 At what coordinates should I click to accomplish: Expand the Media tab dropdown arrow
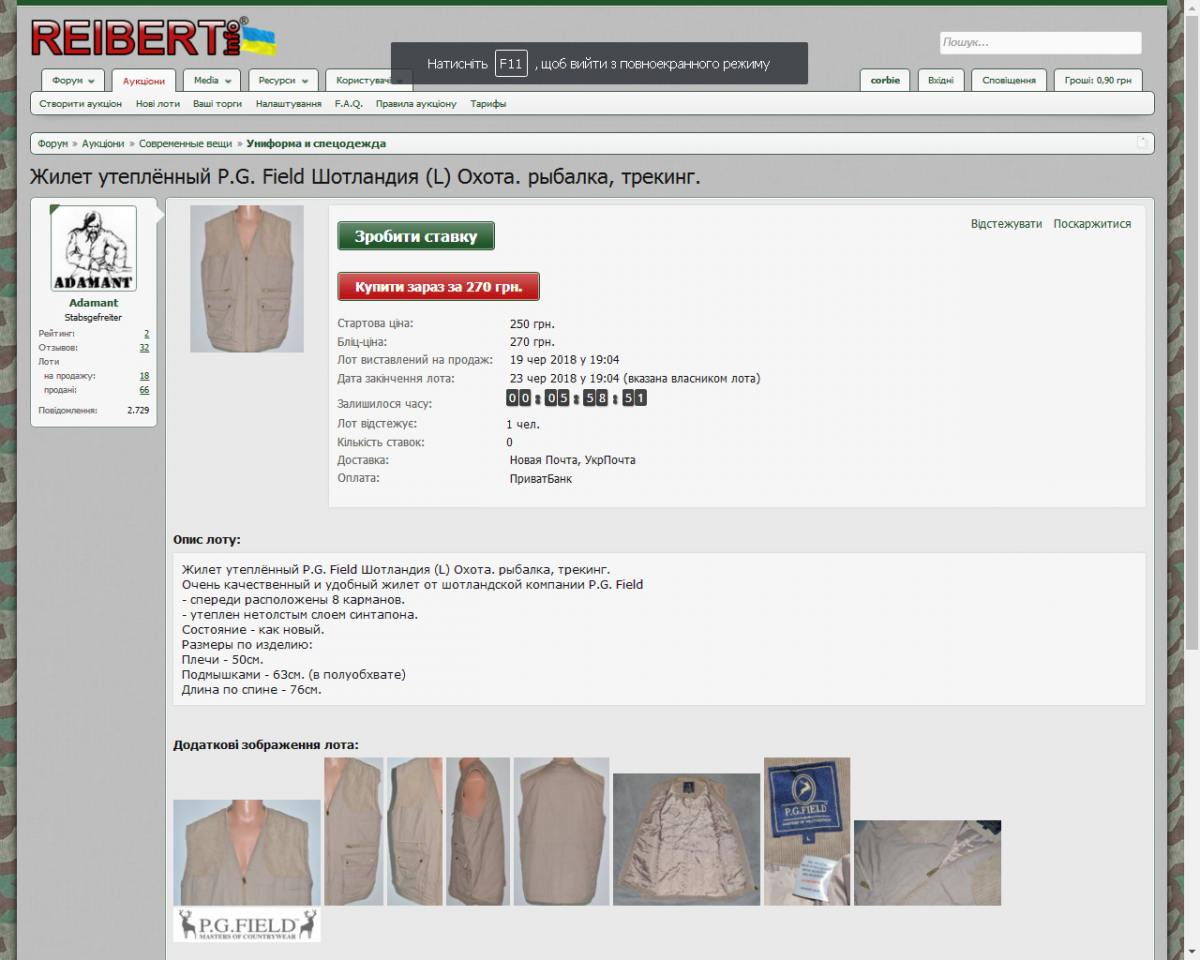tap(228, 81)
